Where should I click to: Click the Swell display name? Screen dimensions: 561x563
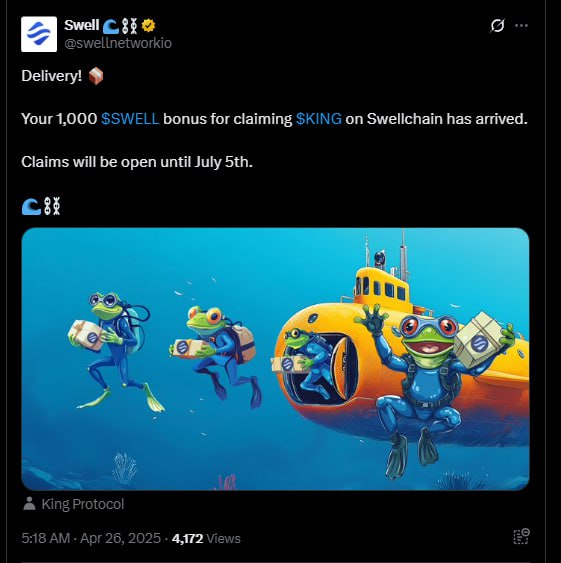(x=82, y=25)
